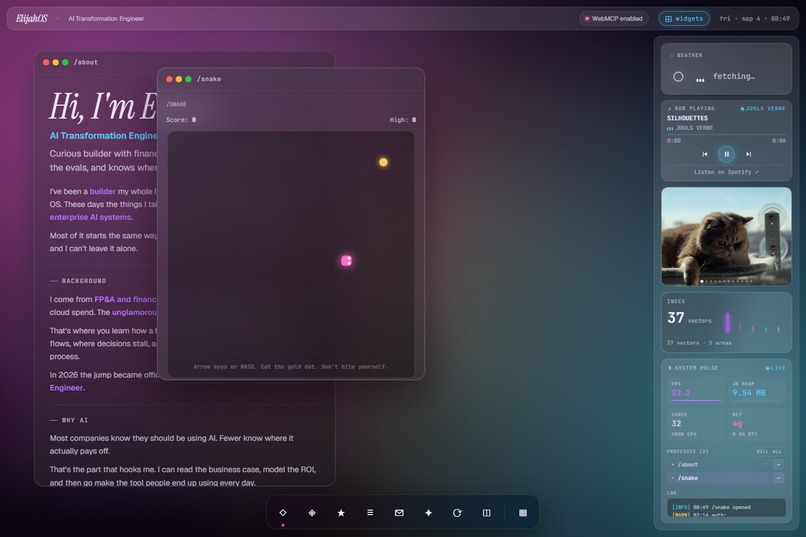
Task: Skip to previous track in Now Playing
Action: (705, 154)
